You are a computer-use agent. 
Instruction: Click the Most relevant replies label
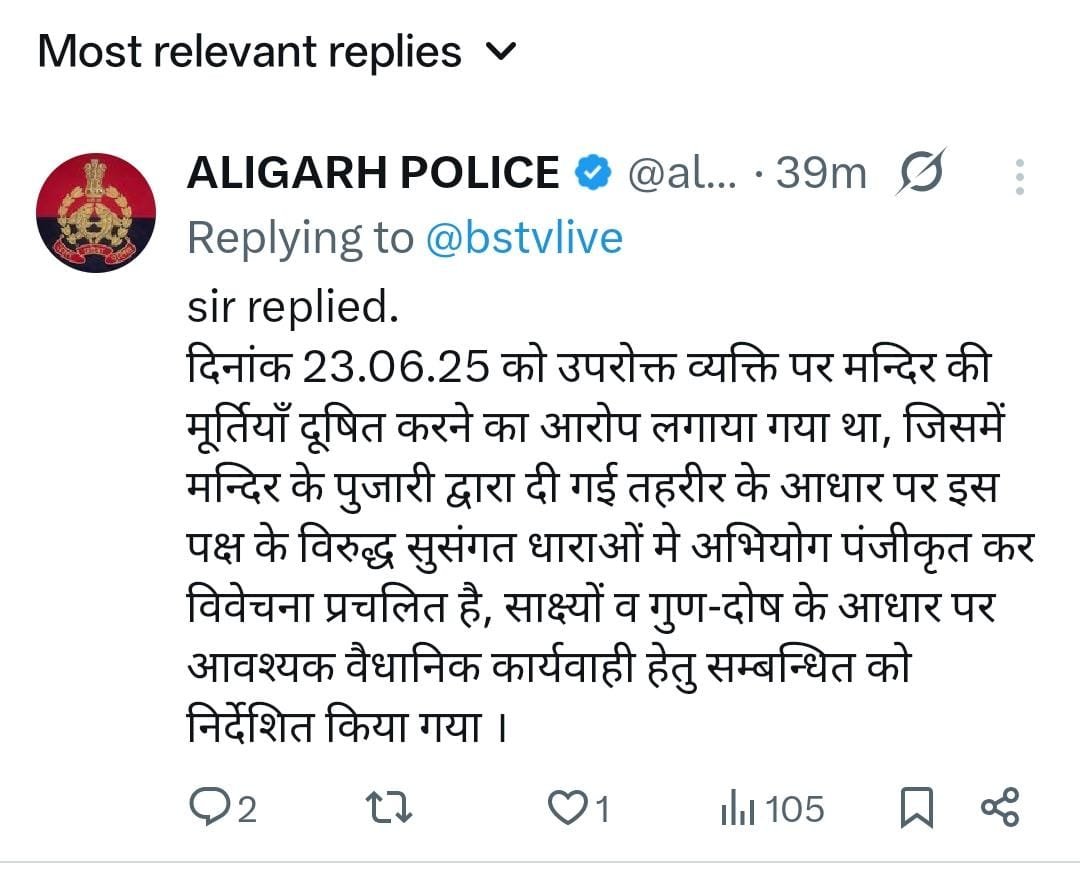[250, 52]
